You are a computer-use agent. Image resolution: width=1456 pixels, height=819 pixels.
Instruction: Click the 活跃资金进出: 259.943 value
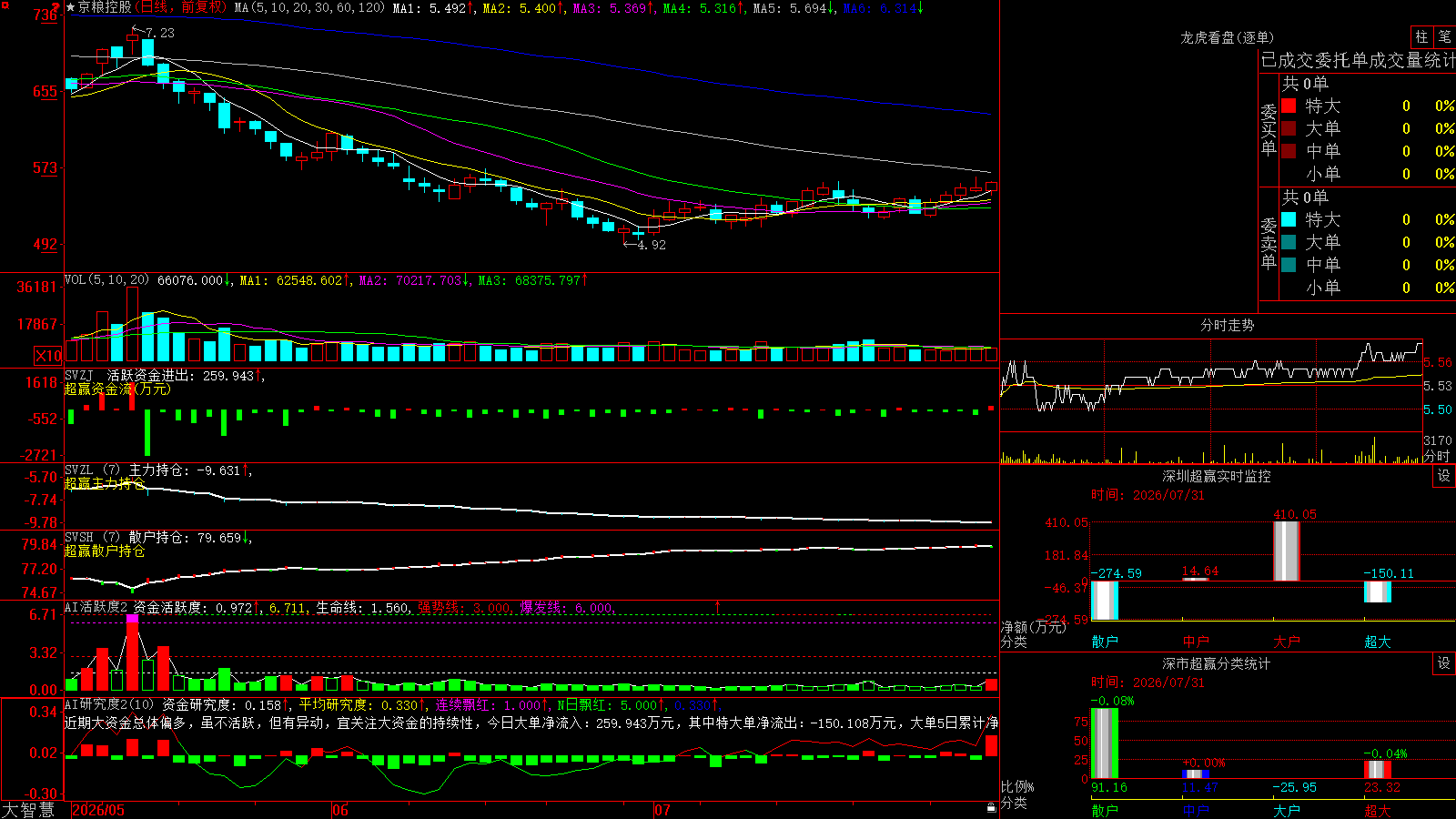(180, 375)
